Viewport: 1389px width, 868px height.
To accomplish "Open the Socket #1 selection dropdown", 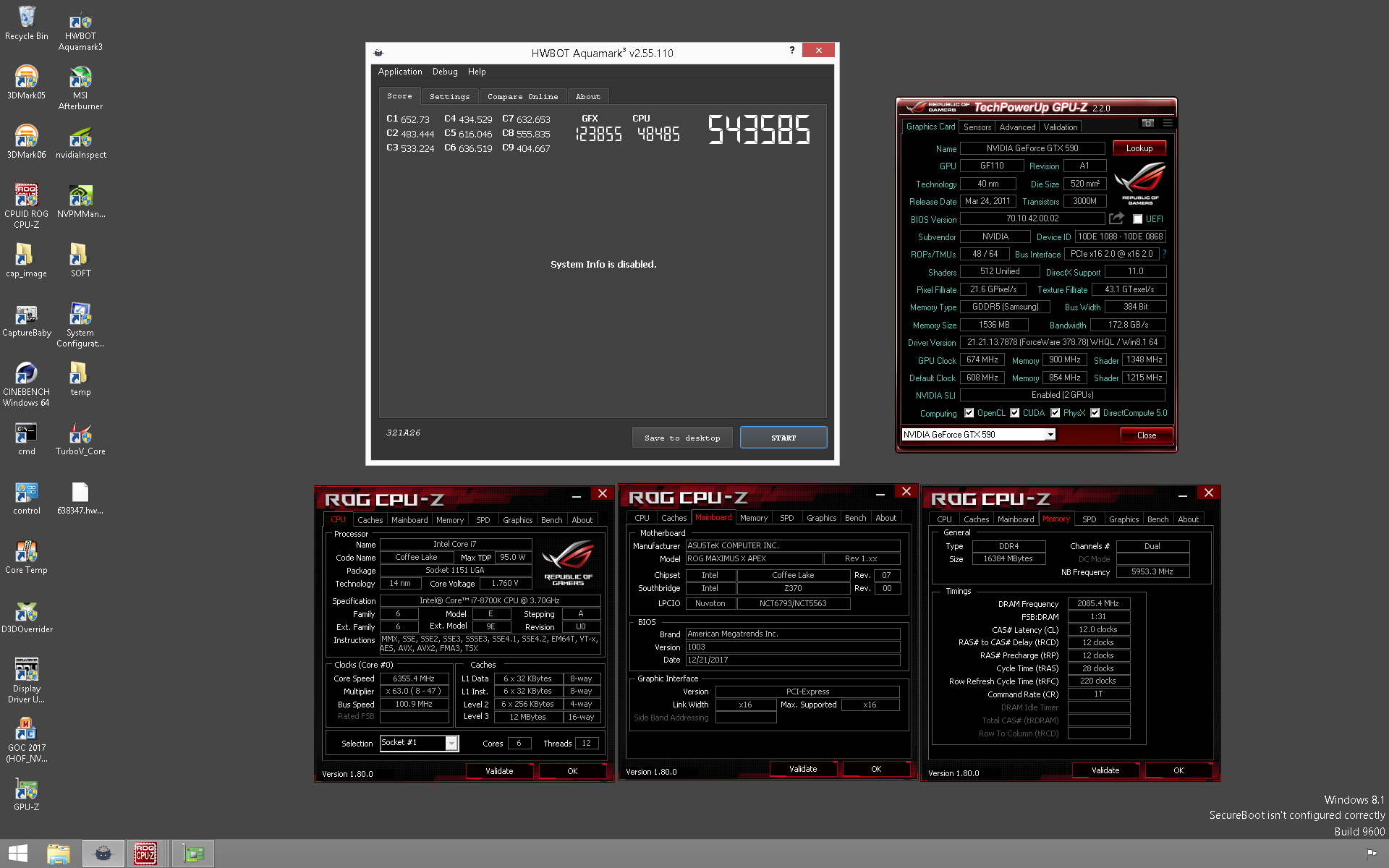I will [x=451, y=743].
